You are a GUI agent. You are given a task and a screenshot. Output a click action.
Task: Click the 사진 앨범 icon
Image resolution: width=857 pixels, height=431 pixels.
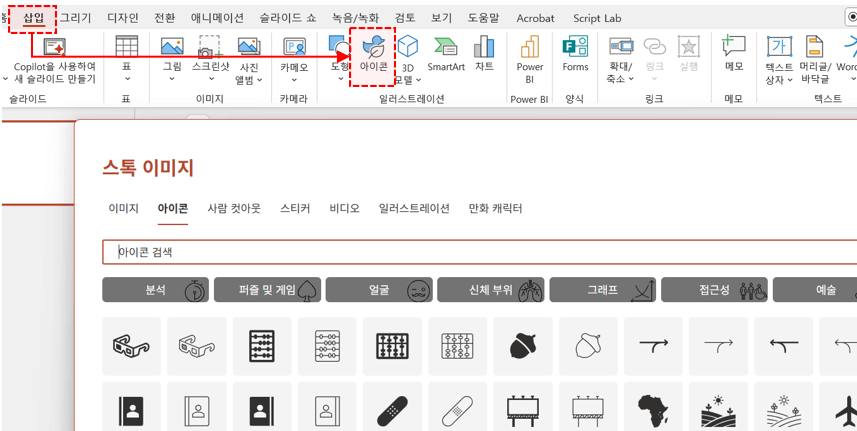[x=249, y=46]
